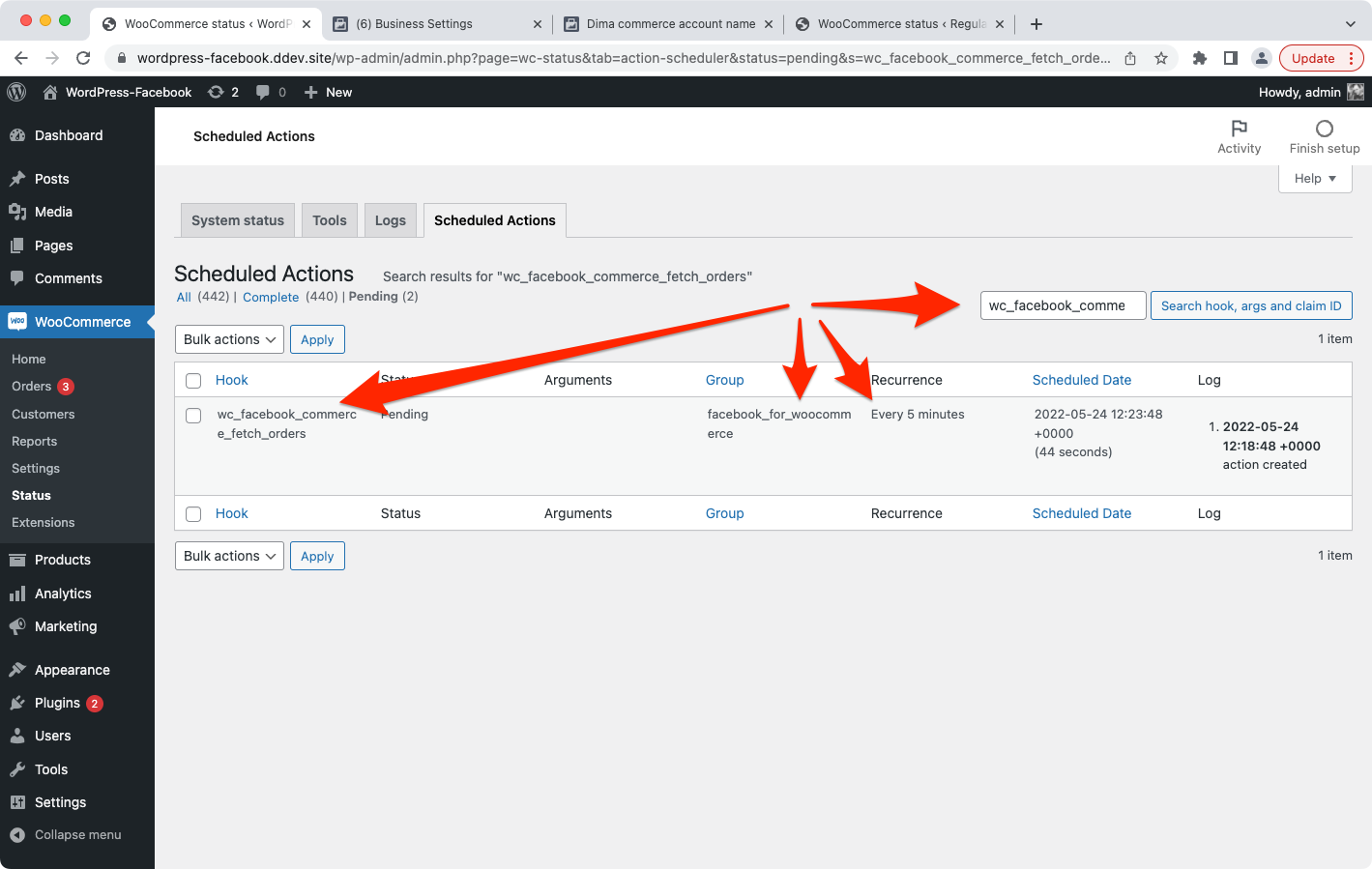
Task: Open the Finish setup circle icon
Action: 1324,128
